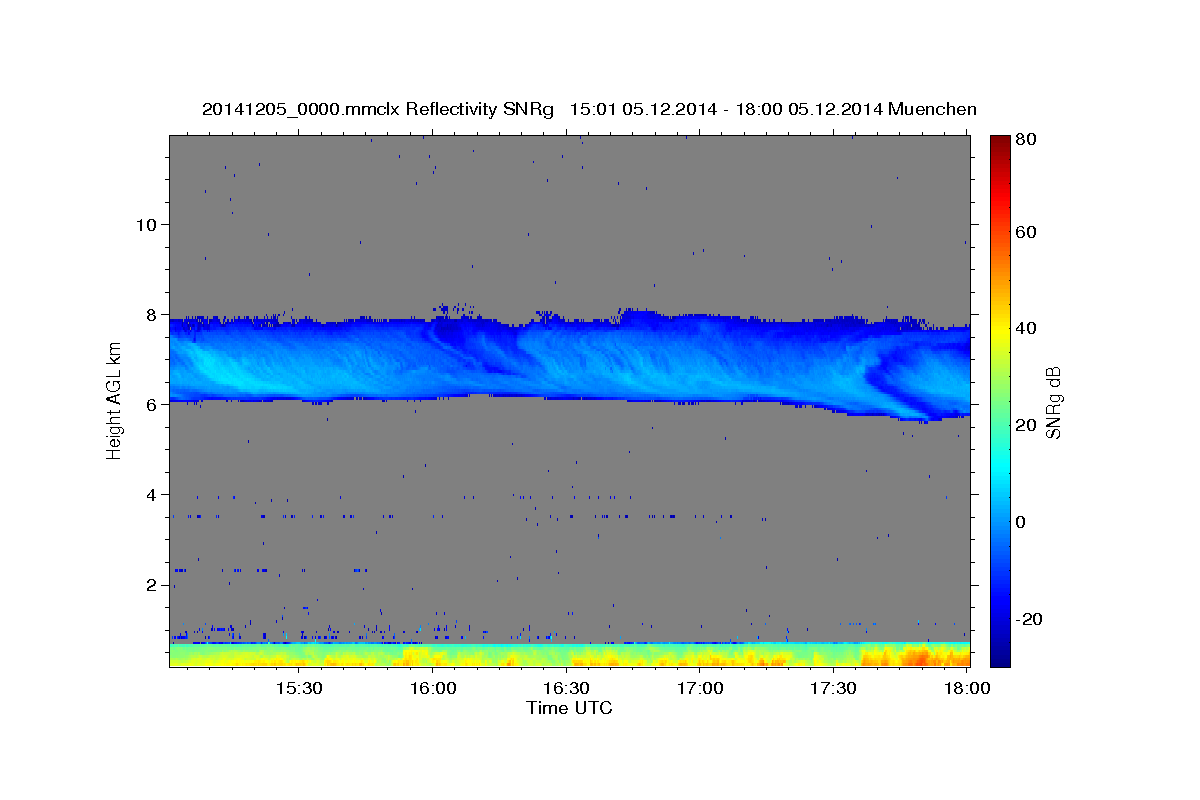Viewport: 1200px width, 800px height.
Task: Click the height tick label 10
Action: (x=147, y=224)
